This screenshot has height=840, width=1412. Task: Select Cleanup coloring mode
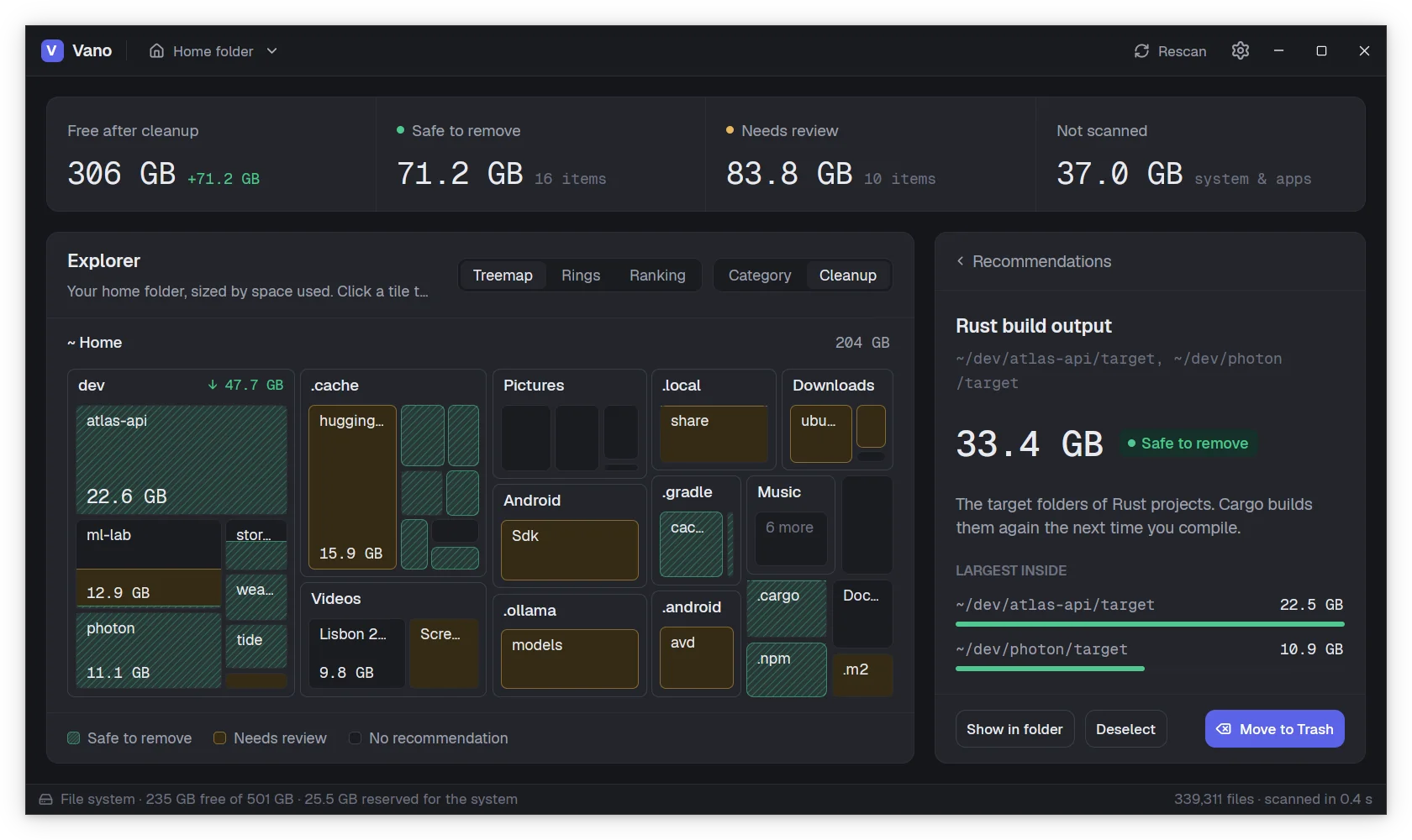click(x=848, y=276)
